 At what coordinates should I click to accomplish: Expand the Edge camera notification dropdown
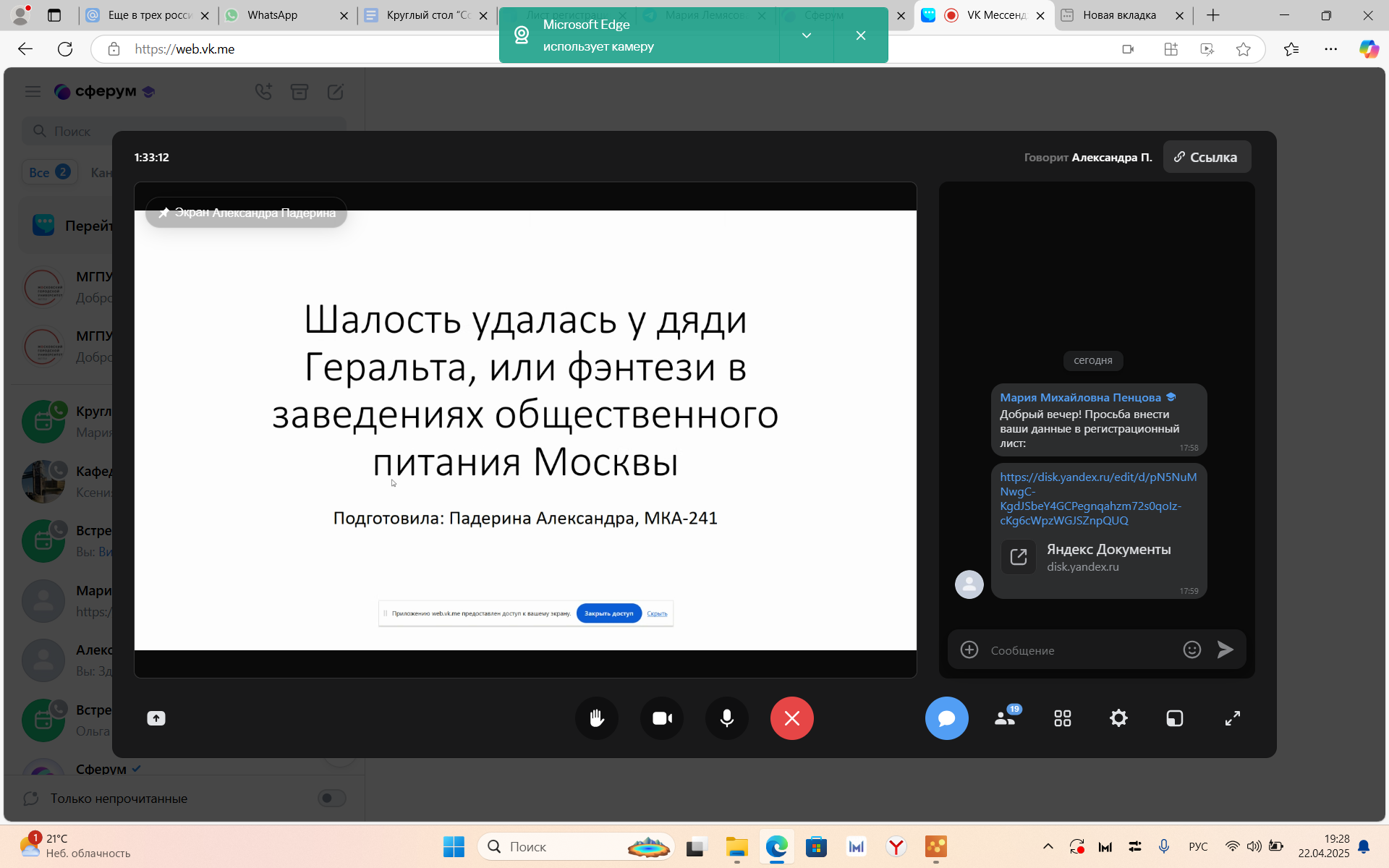pos(805,35)
